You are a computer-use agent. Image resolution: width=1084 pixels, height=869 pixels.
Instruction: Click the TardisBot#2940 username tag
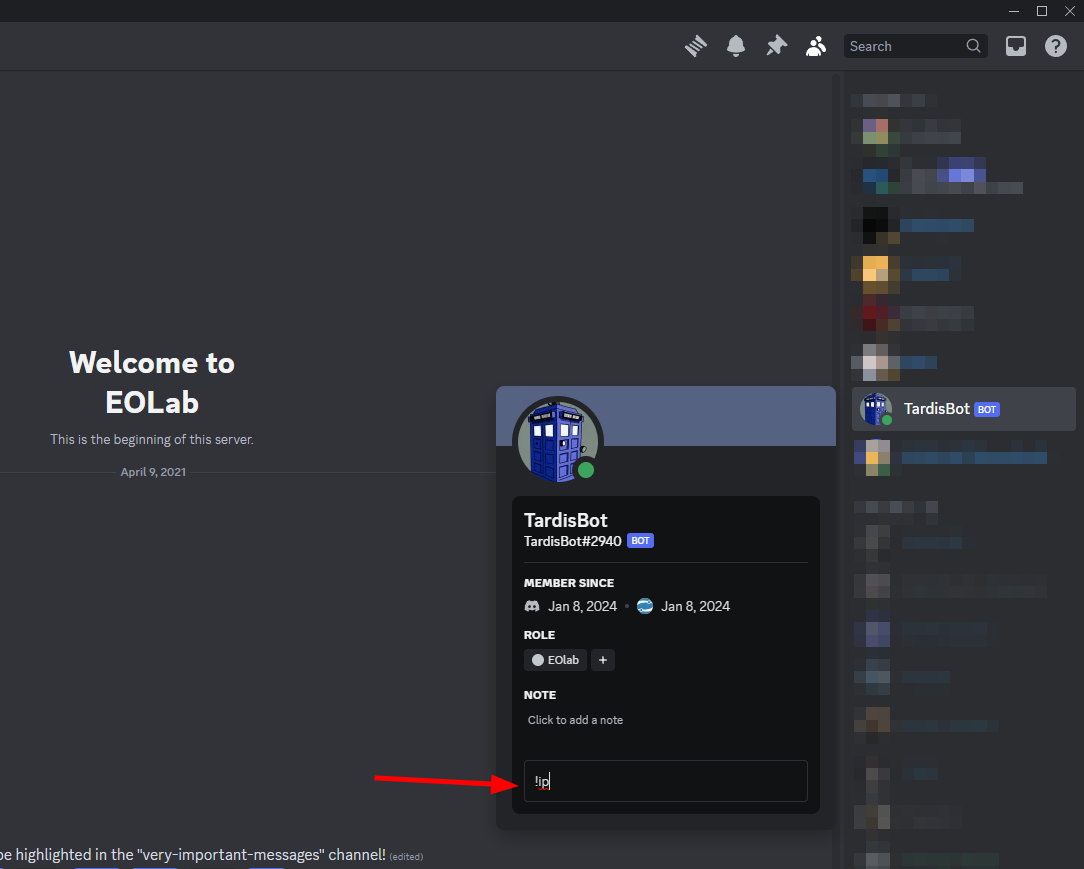[x=572, y=541]
